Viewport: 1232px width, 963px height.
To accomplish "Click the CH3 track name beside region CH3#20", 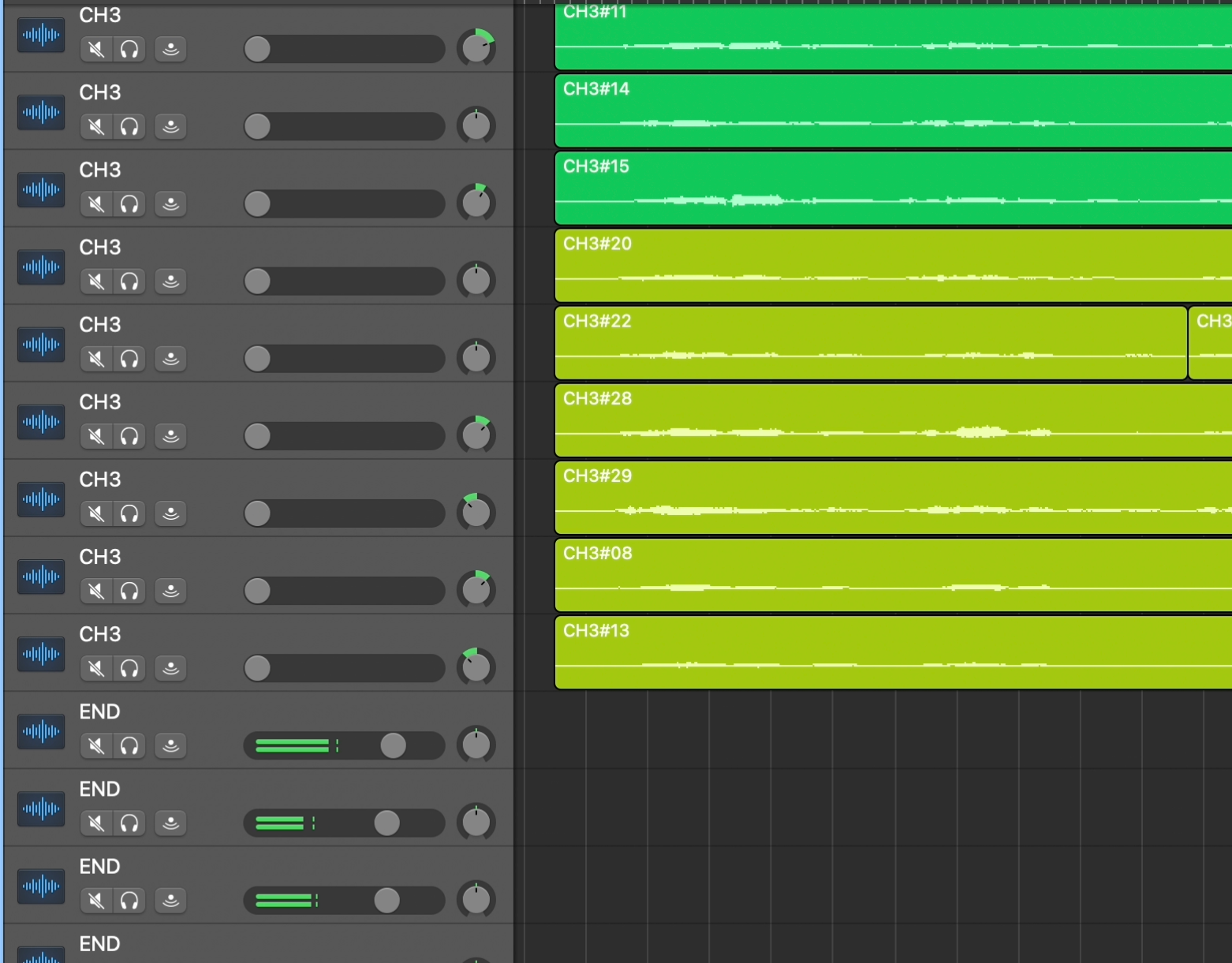I will tap(100, 248).
